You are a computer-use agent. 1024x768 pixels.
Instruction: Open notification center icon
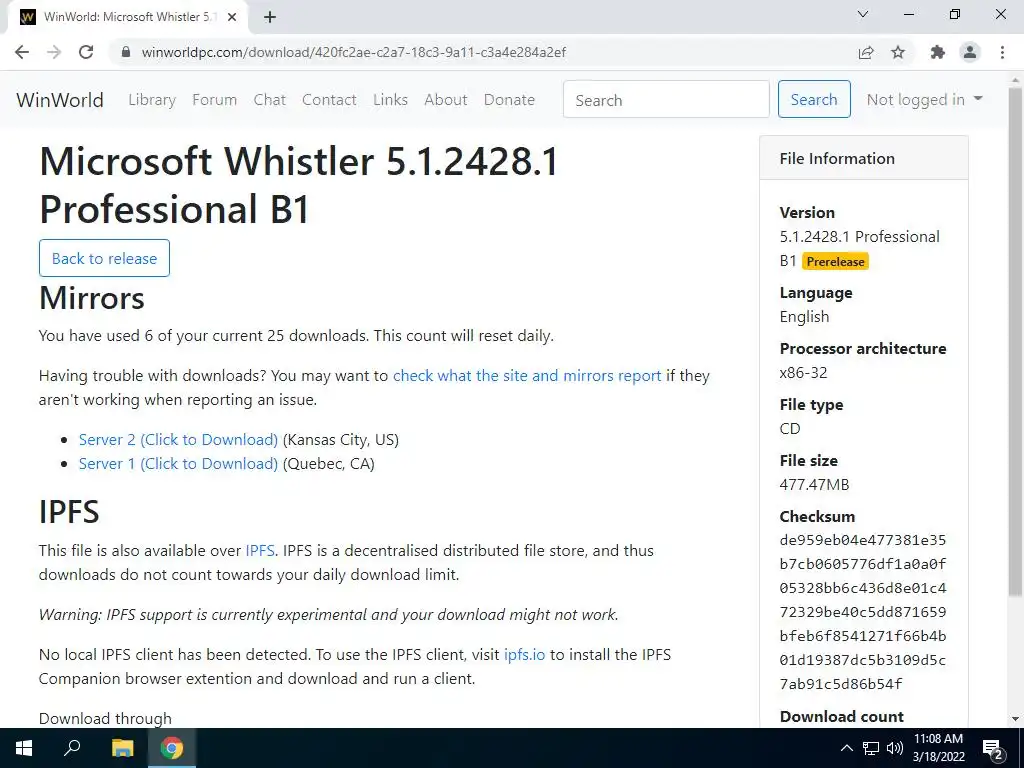click(x=993, y=749)
